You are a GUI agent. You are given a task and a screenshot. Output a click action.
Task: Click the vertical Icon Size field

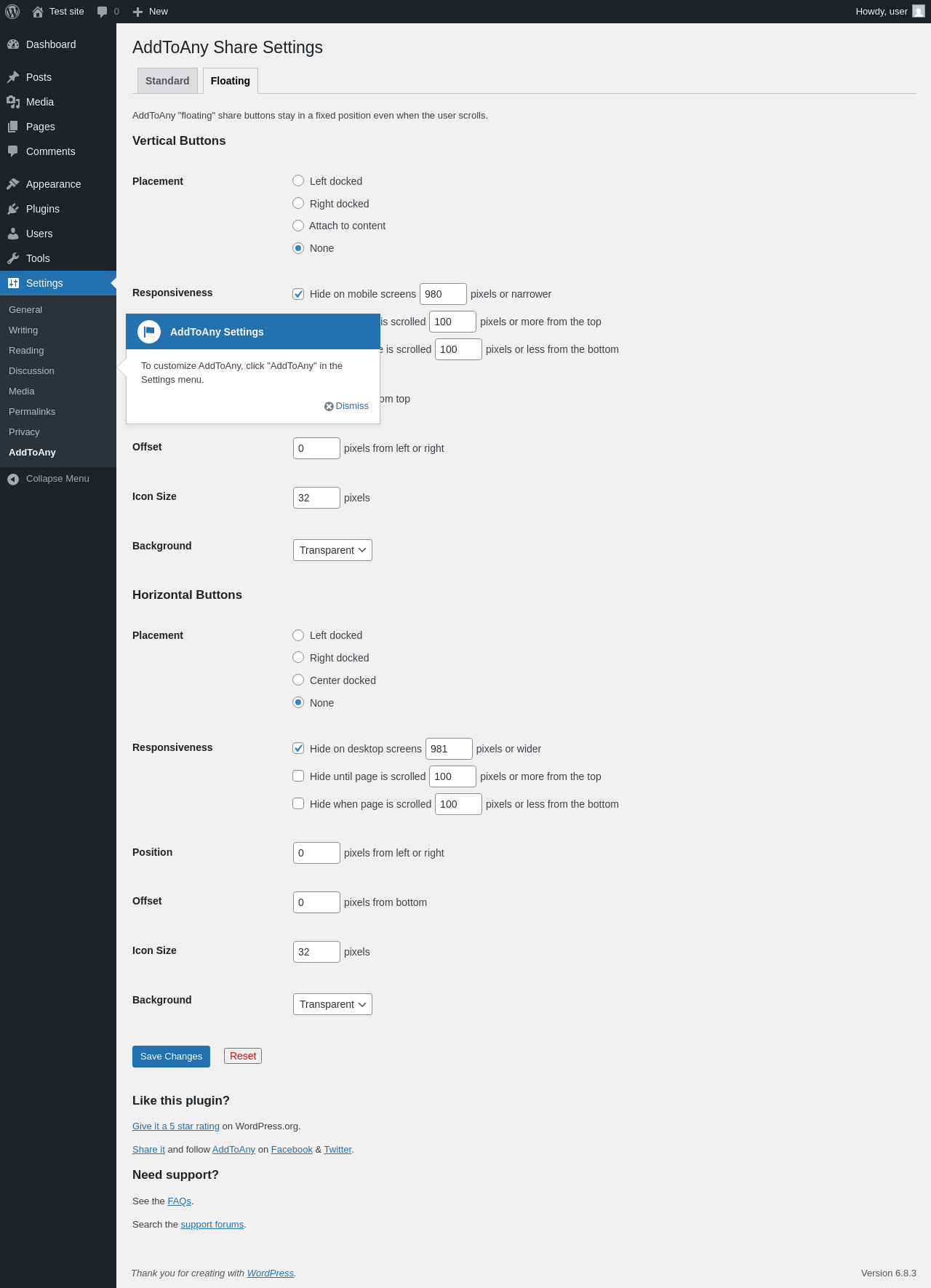(316, 498)
